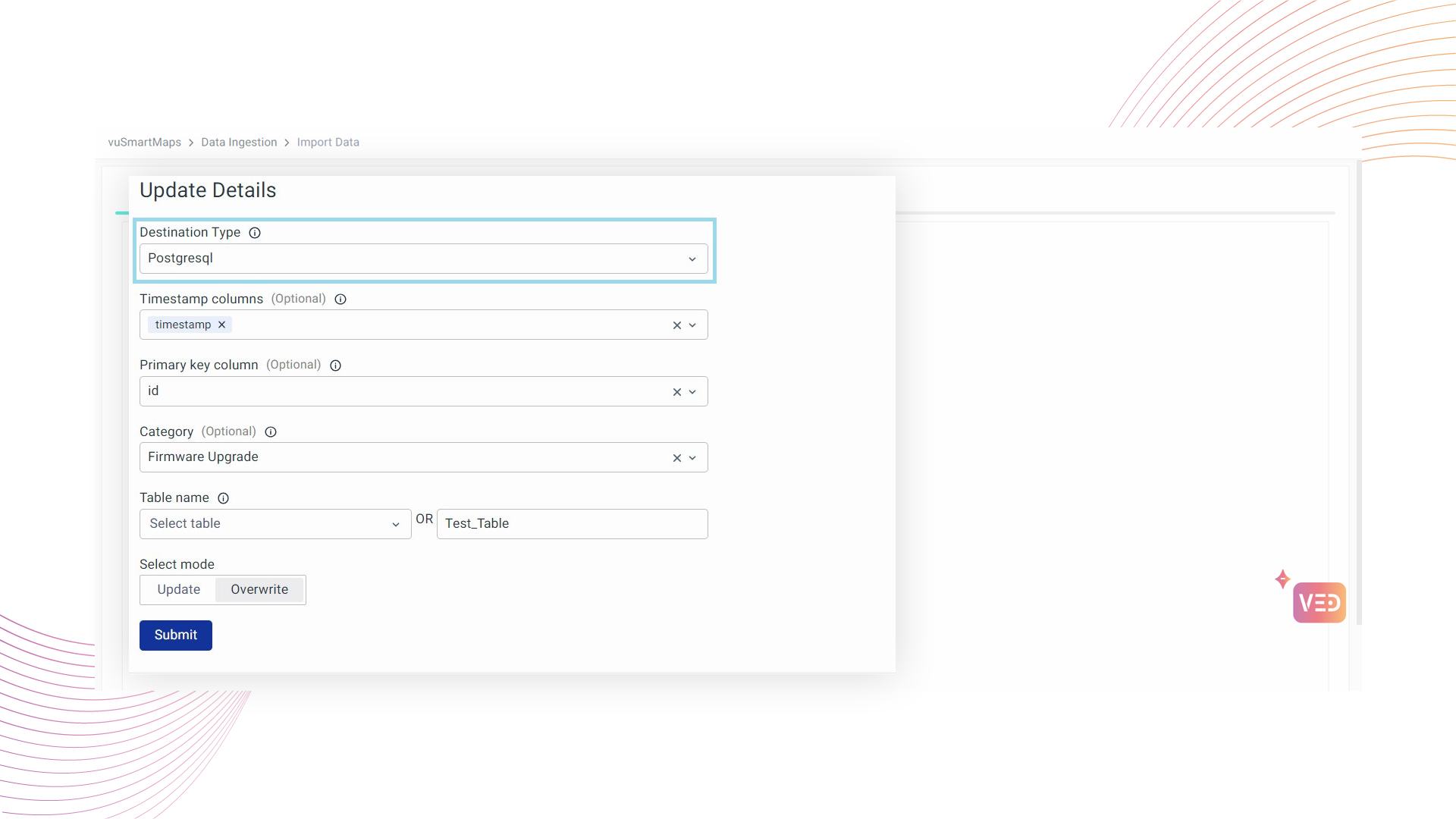Image resolution: width=1456 pixels, height=819 pixels.
Task: Click the Table name info icon
Action: (223, 498)
